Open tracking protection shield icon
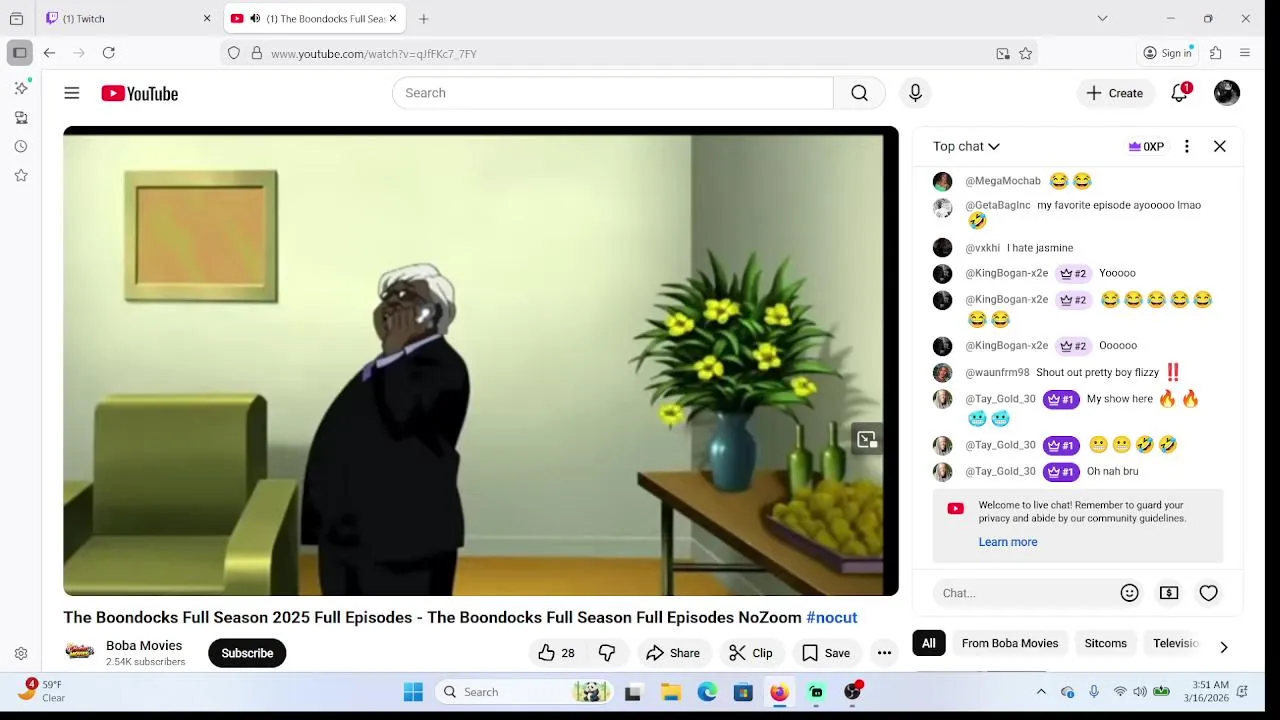This screenshot has height=720, width=1280. 234,53
